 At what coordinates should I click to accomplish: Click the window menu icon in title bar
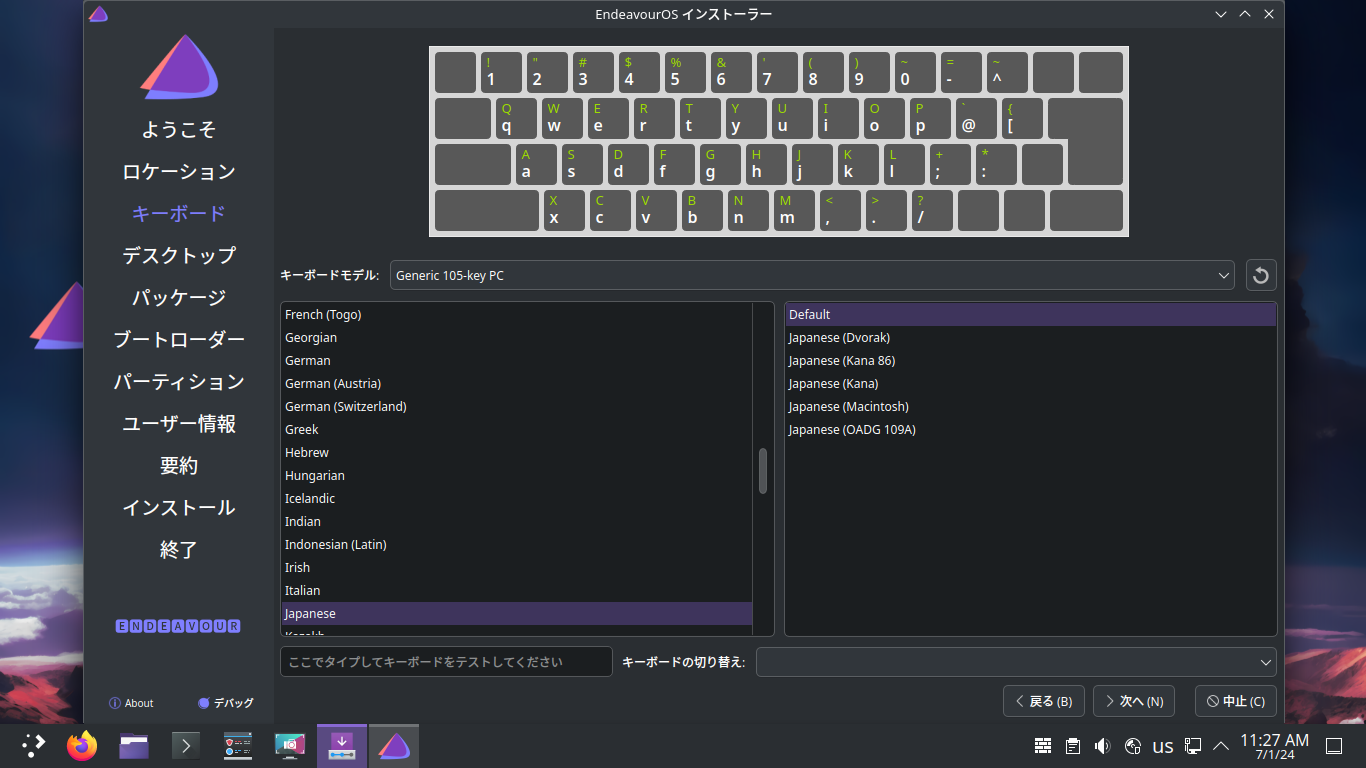click(98, 14)
